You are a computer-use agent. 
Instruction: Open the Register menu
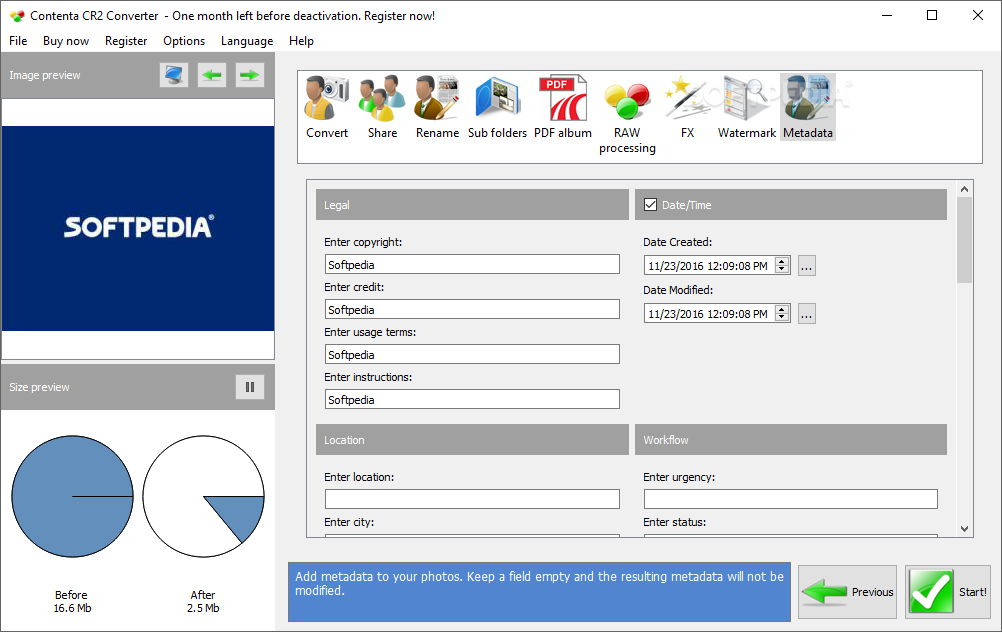pos(126,41)
